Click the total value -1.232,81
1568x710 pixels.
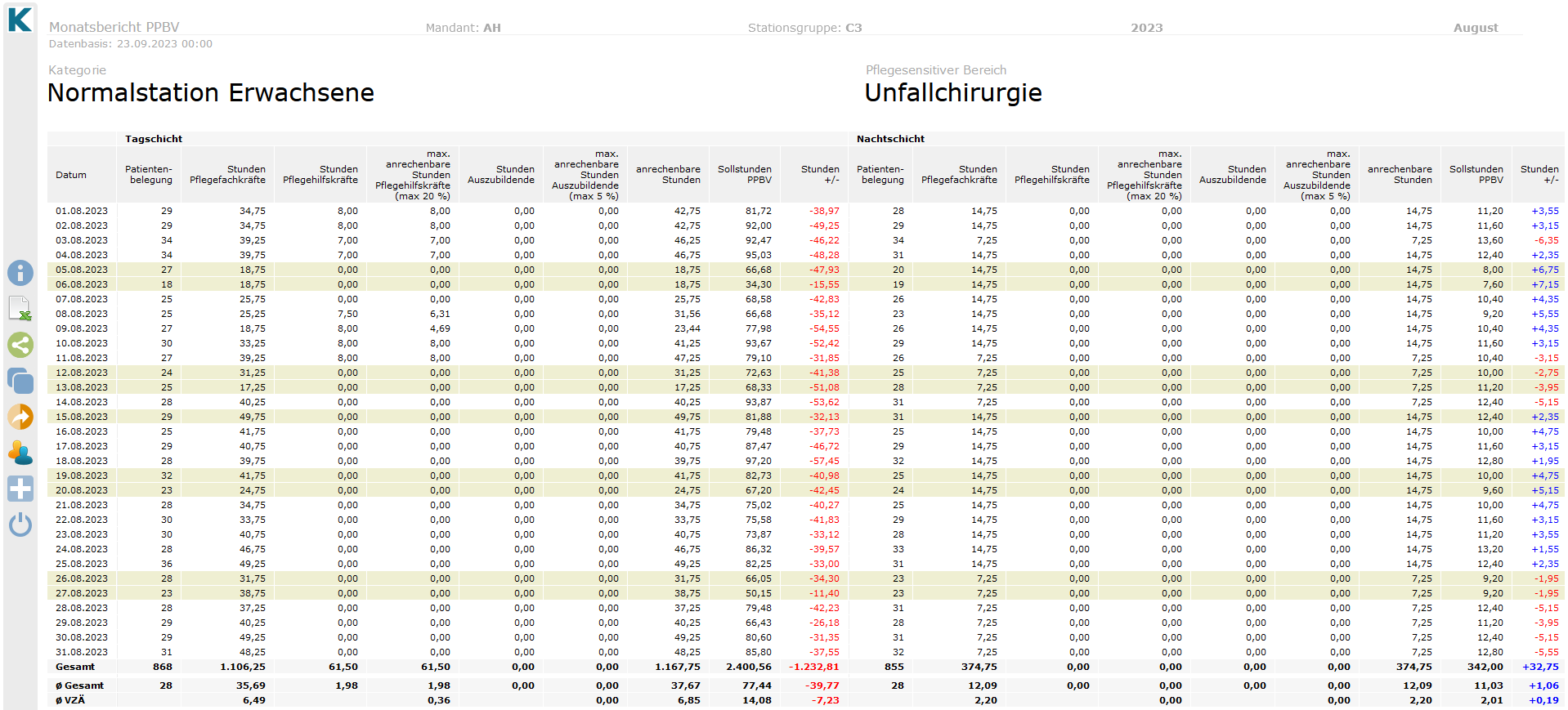(813, 667)
